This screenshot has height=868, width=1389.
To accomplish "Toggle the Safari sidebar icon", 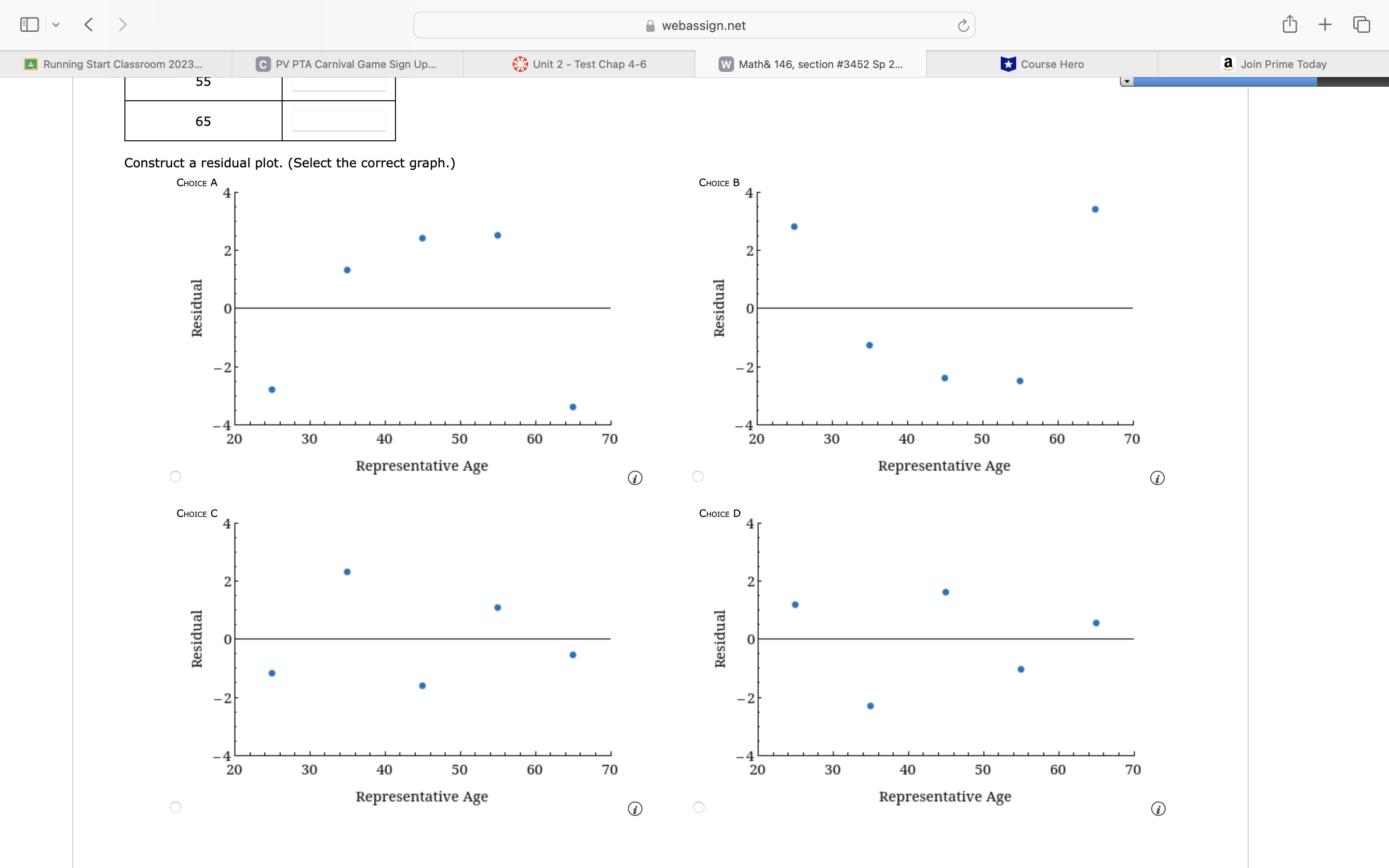I will click(x=29, y=25).
